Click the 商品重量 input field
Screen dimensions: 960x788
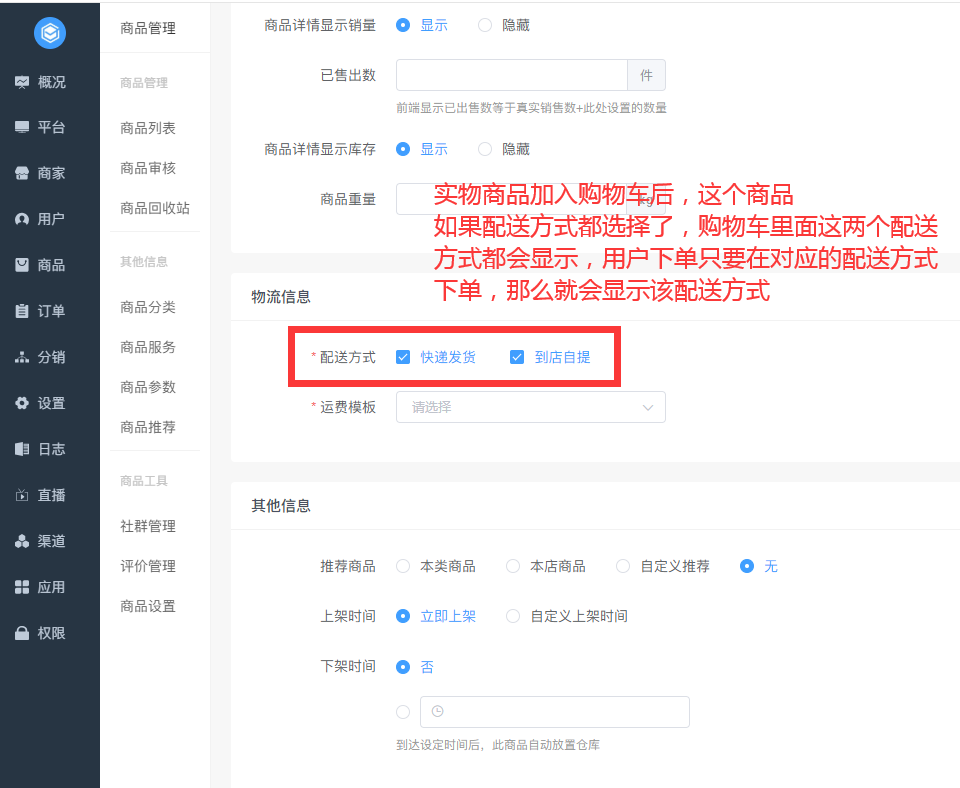512,199
